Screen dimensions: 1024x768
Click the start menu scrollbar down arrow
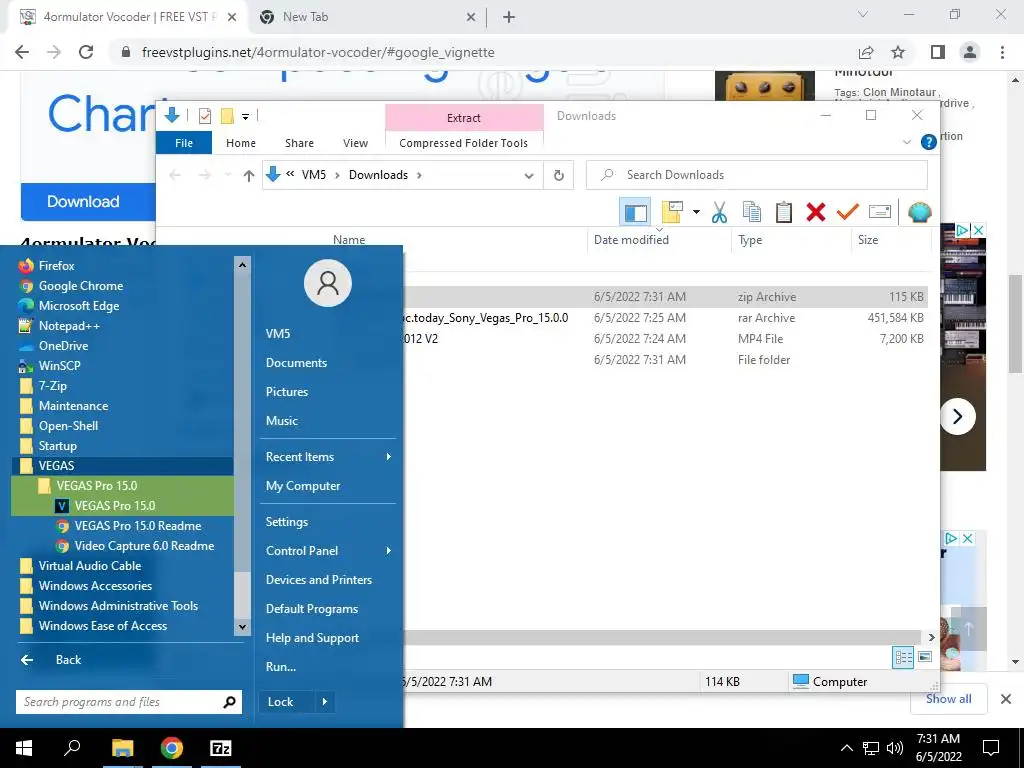pos(242,627)
